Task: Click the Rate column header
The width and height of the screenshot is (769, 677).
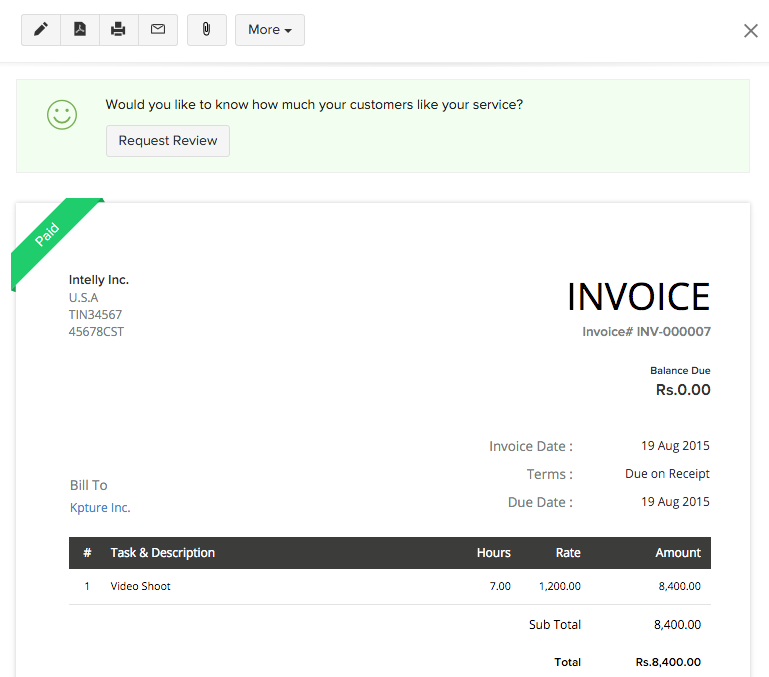Action: [567, 553]
